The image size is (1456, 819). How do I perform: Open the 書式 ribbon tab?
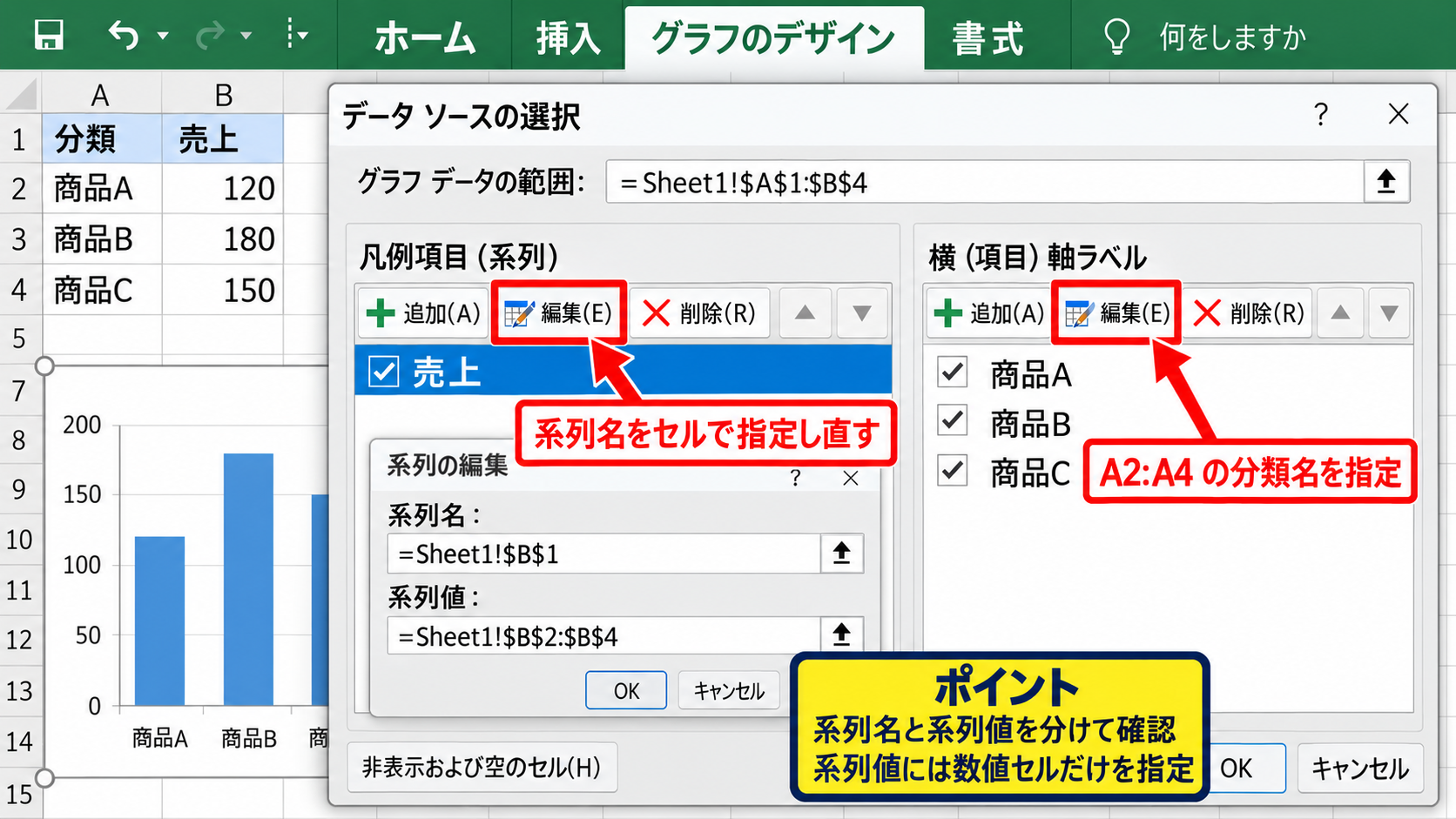(988, 38)
